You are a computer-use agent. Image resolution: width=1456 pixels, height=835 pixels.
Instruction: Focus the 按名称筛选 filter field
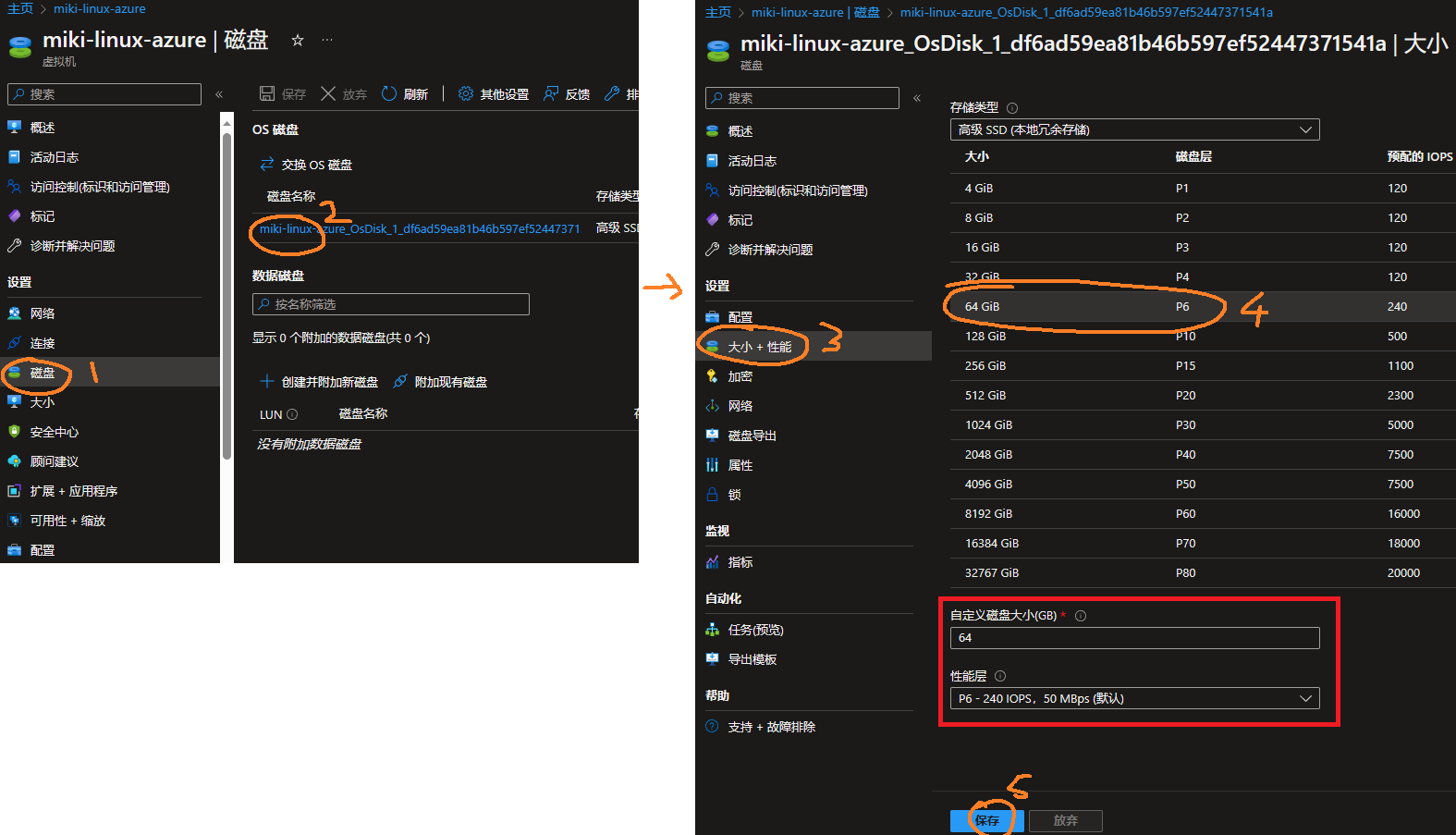coord(391,304)
